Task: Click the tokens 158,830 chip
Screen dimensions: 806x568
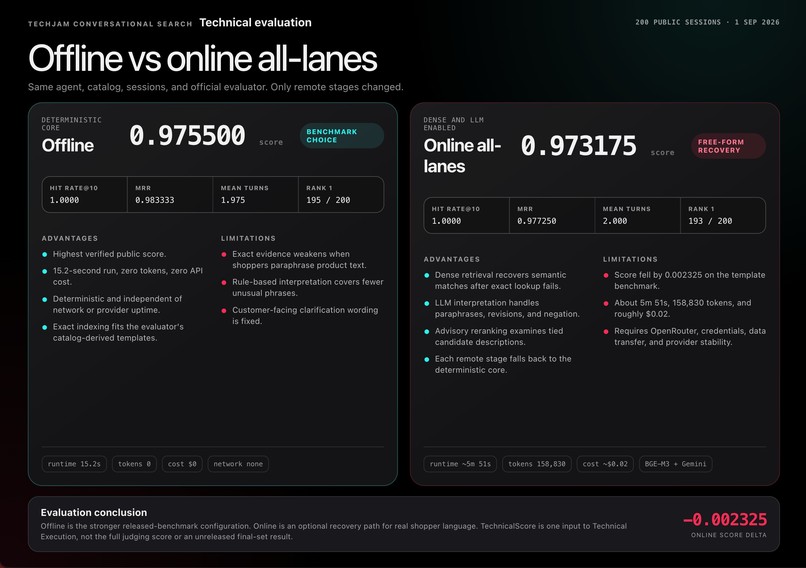Action: point(537,464)
